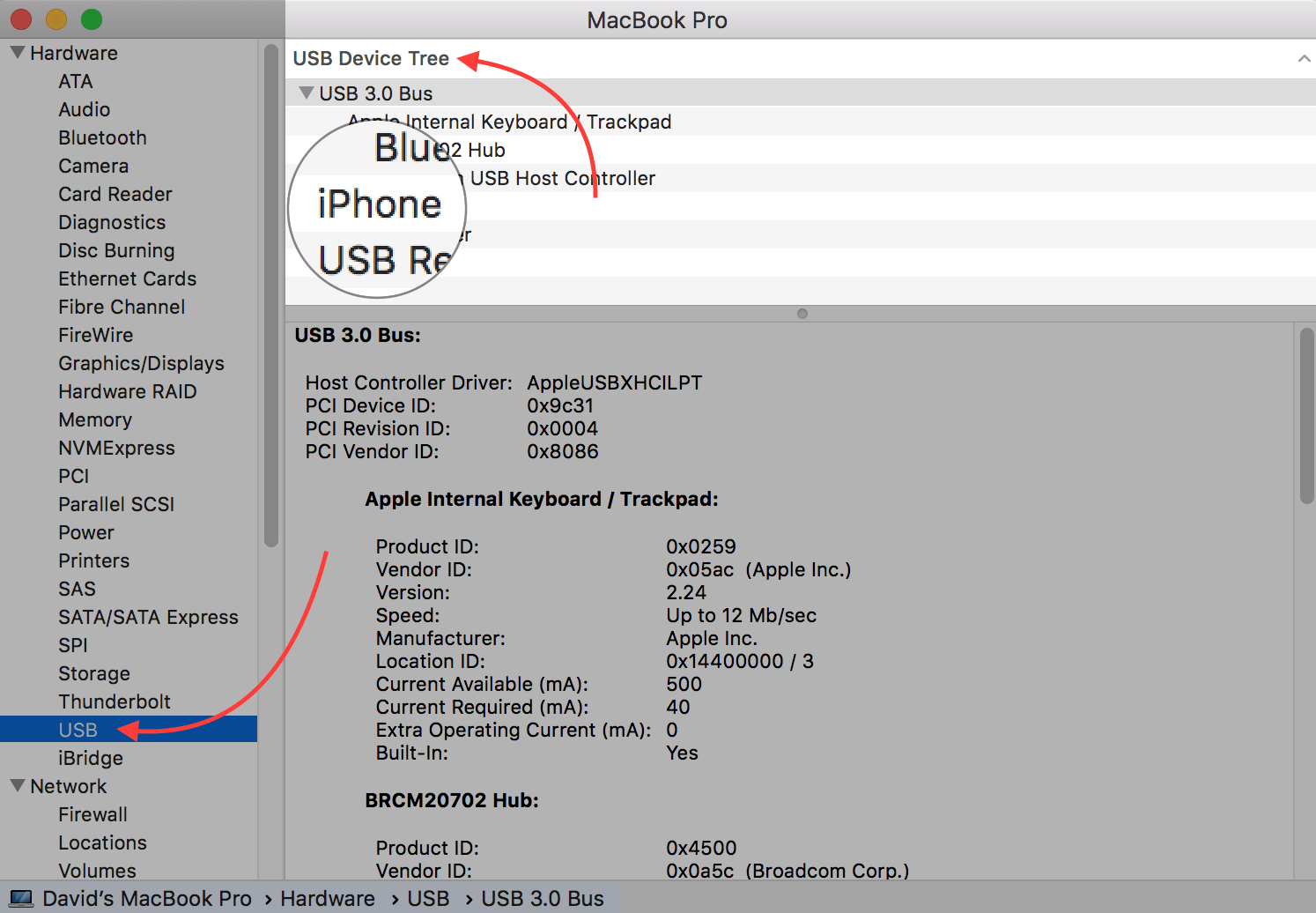Select Apple Internal Keyboard / Trackpad row
Viewport: 1316px width, 913px height.
click(801, 122)
